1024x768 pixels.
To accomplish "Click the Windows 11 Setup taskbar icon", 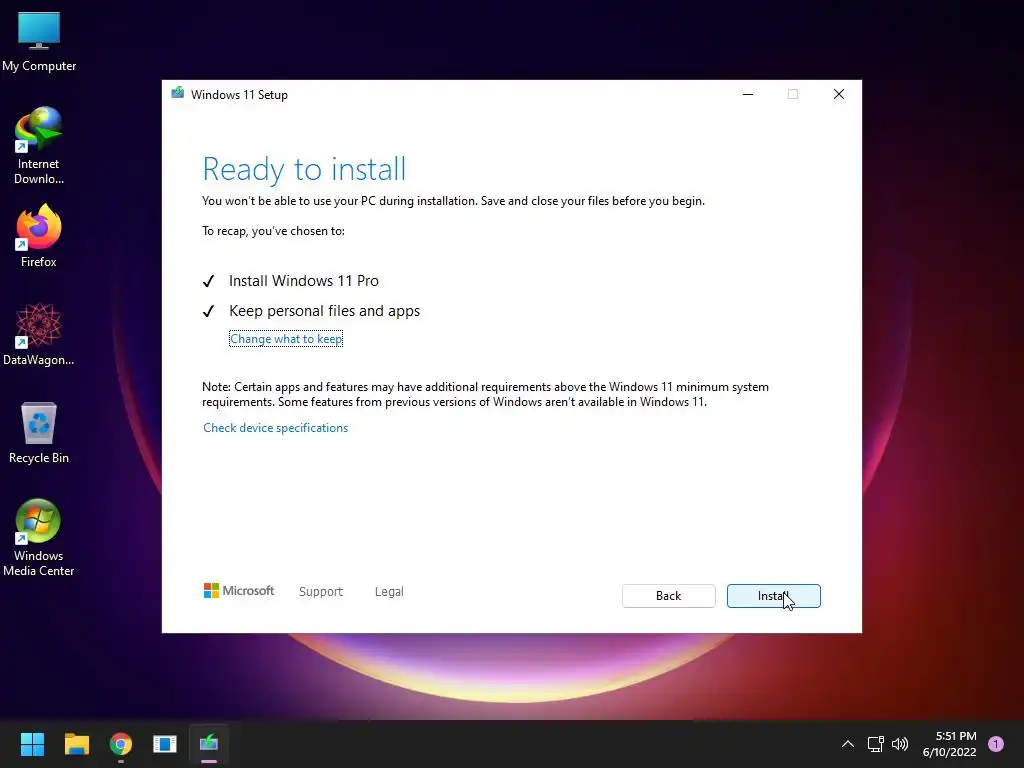I will [x=209, y=744].
